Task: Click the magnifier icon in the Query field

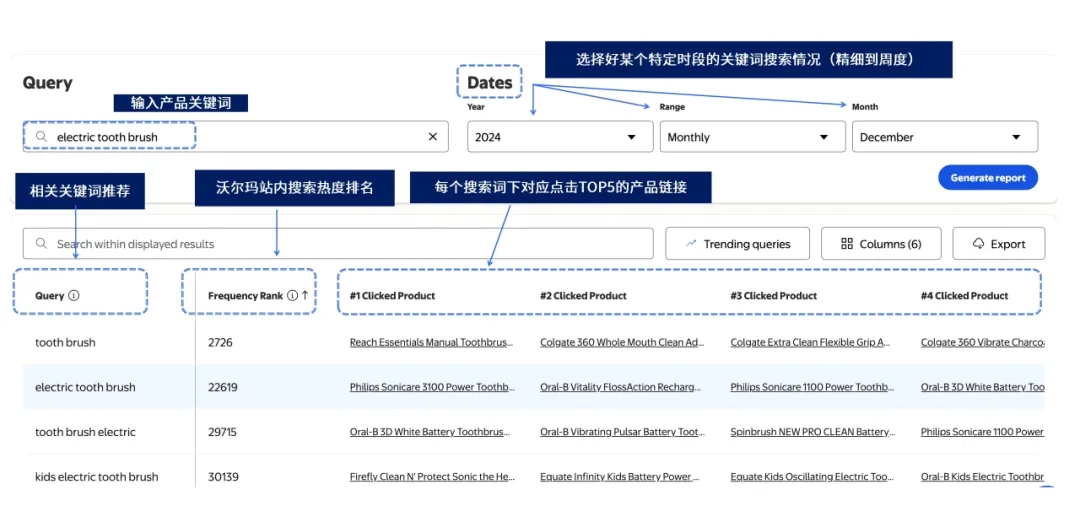Action: tap(43, 136)
